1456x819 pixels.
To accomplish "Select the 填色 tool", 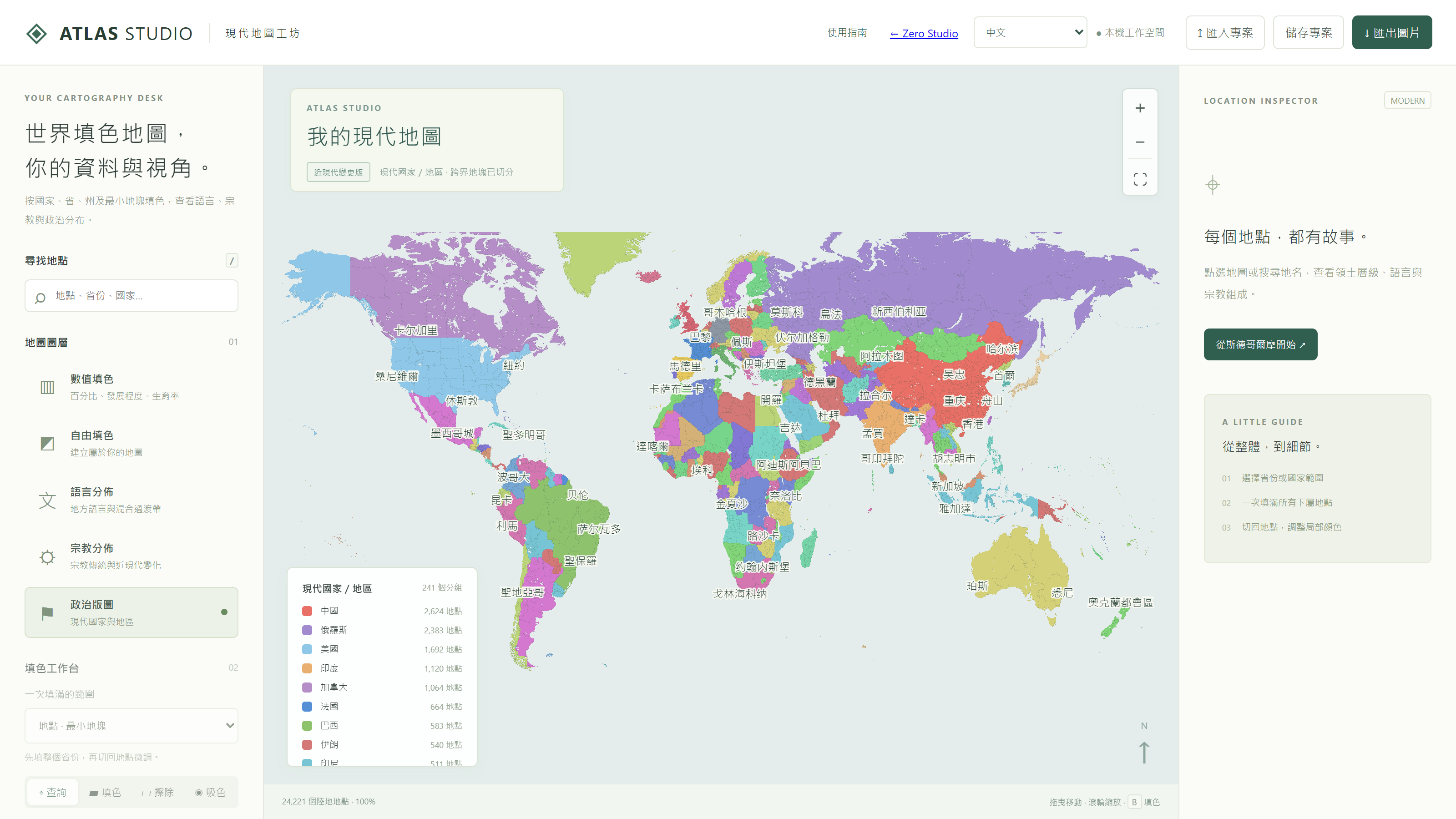I will tap(105, 793).
